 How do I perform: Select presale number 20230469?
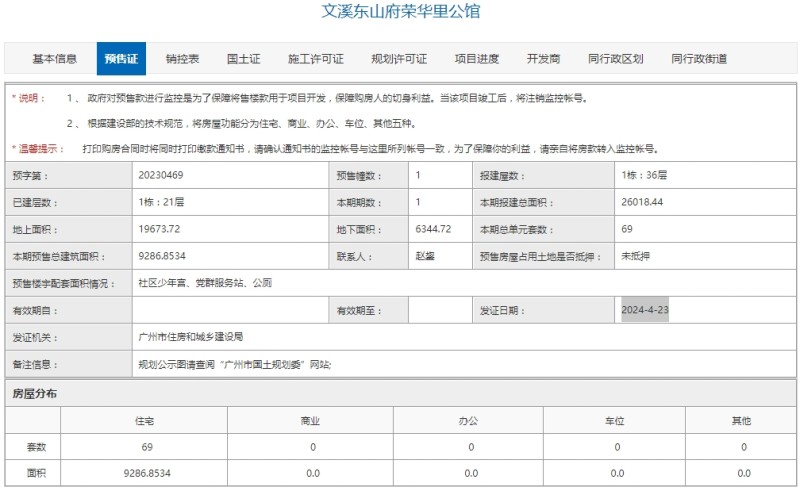click(161, 175)
